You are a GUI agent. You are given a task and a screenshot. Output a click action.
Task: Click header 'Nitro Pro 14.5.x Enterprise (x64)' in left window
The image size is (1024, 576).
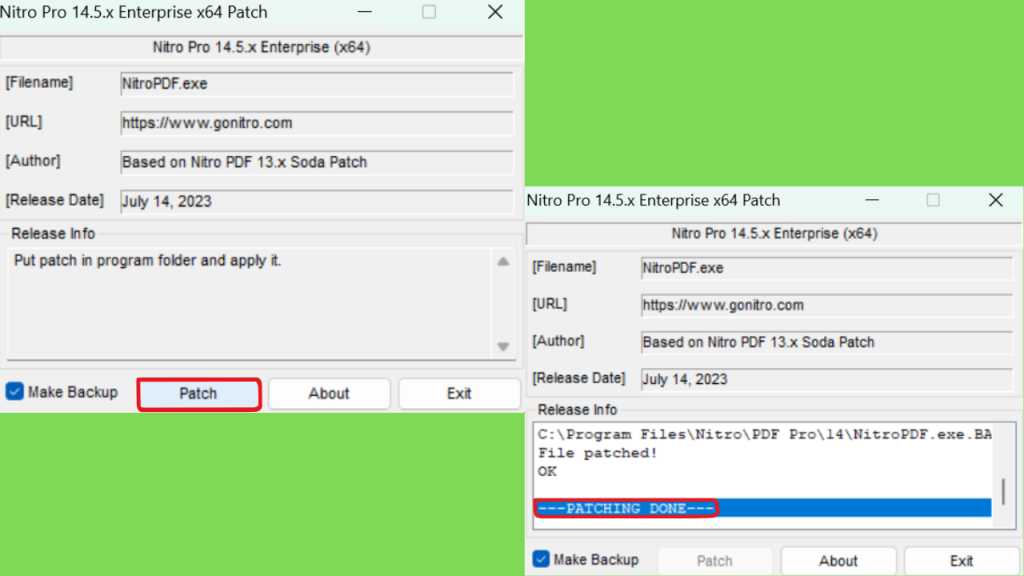pos(261,47)
